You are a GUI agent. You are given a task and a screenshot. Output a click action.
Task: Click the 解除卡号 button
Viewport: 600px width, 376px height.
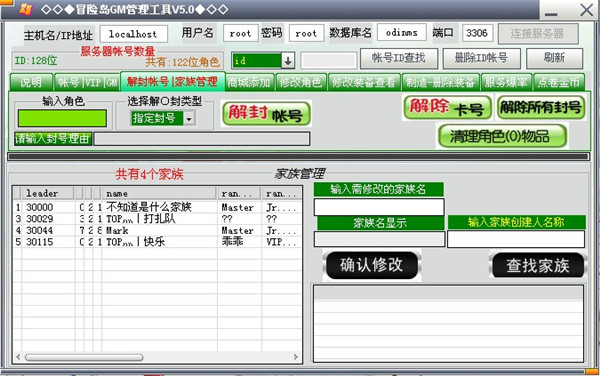click(447, 107)
